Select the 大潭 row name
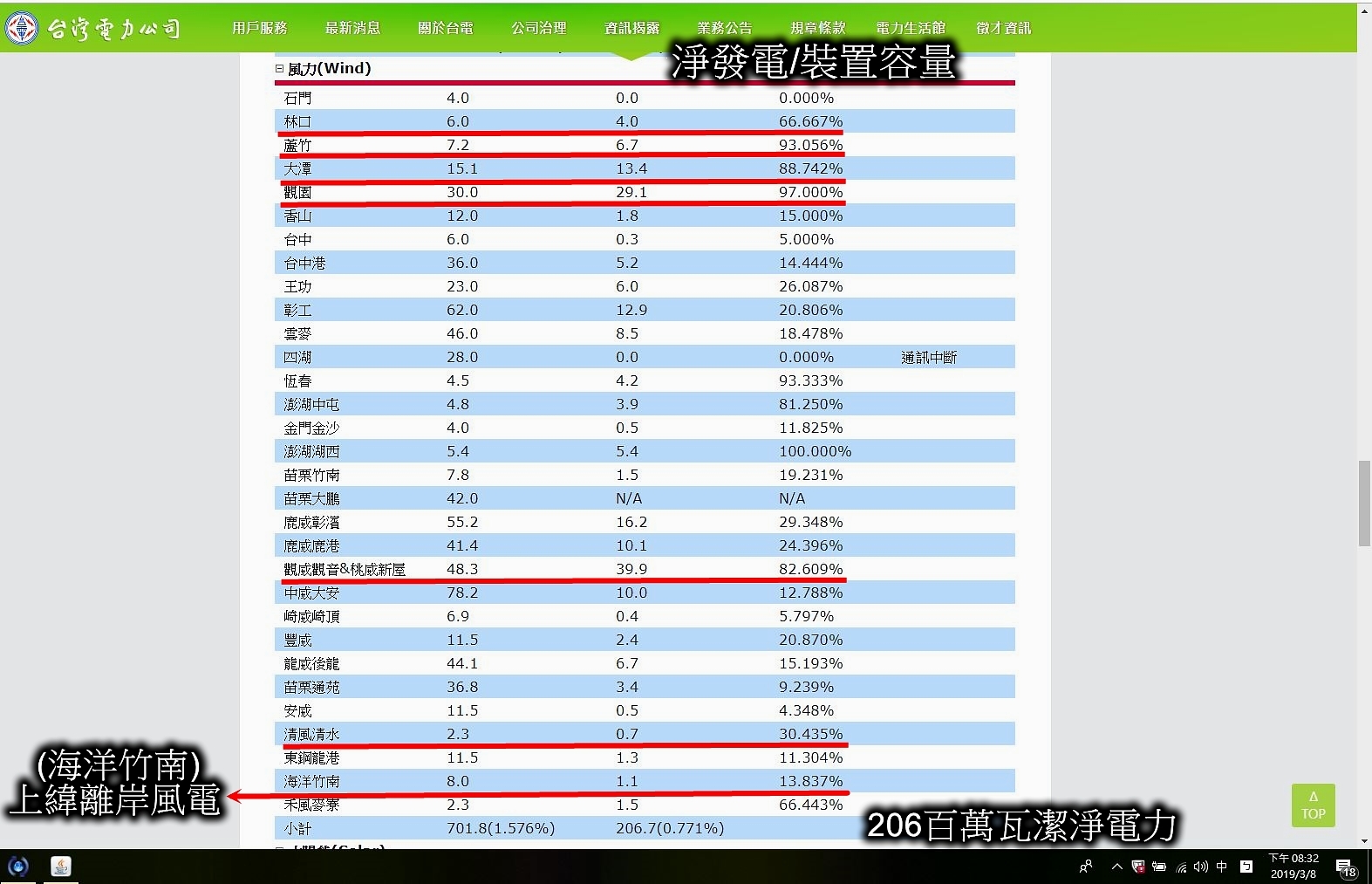1372x884 pixels. coord(297,168)
